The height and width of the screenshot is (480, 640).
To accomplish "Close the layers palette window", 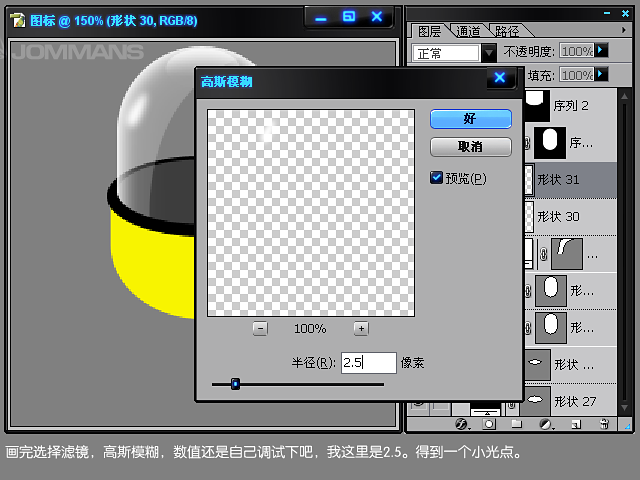I will (x=625, y=13).
